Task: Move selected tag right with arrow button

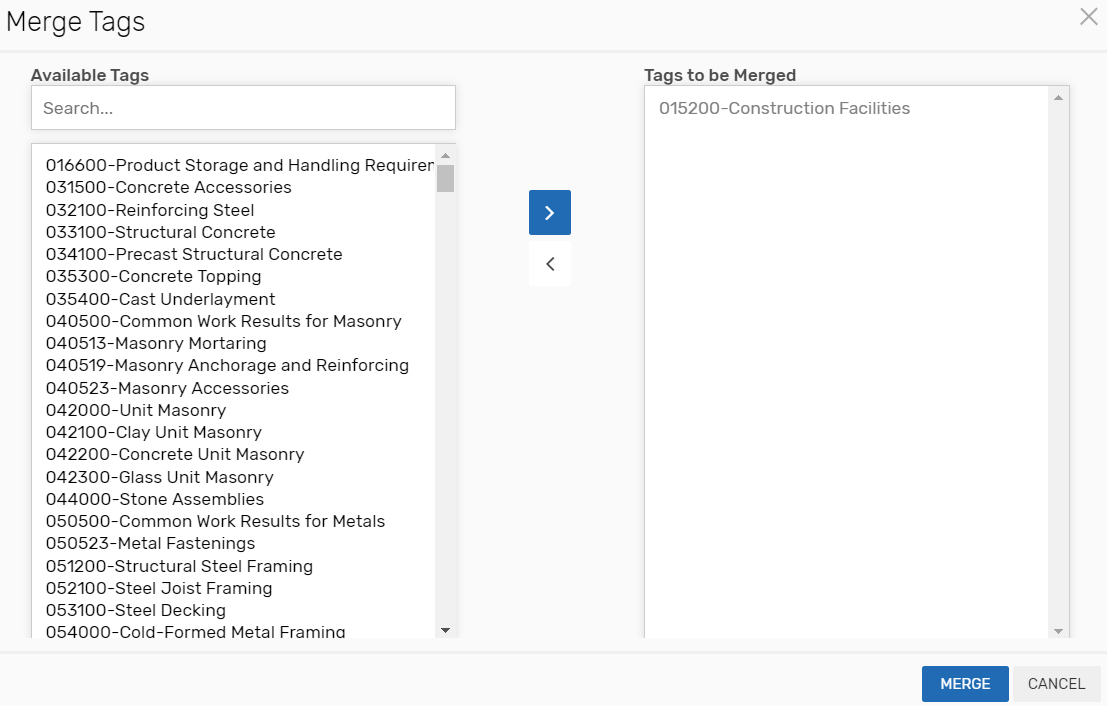Action: pos(549,213)
